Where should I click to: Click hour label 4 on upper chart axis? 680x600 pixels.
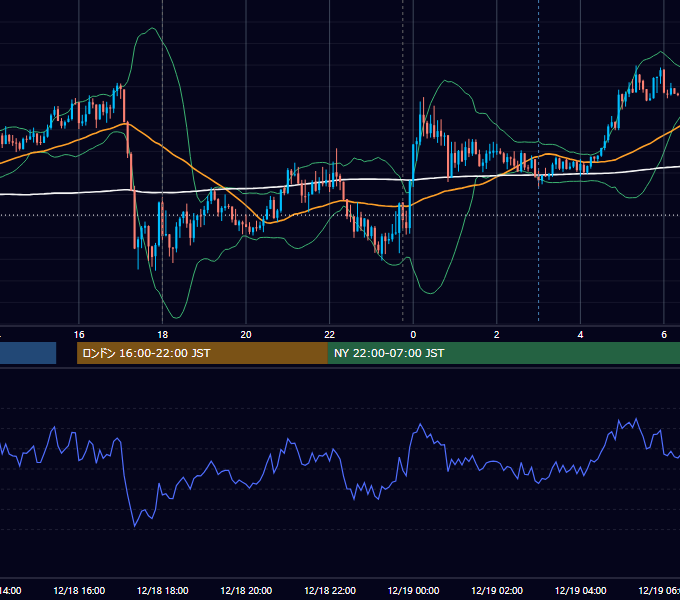(580, 335)
